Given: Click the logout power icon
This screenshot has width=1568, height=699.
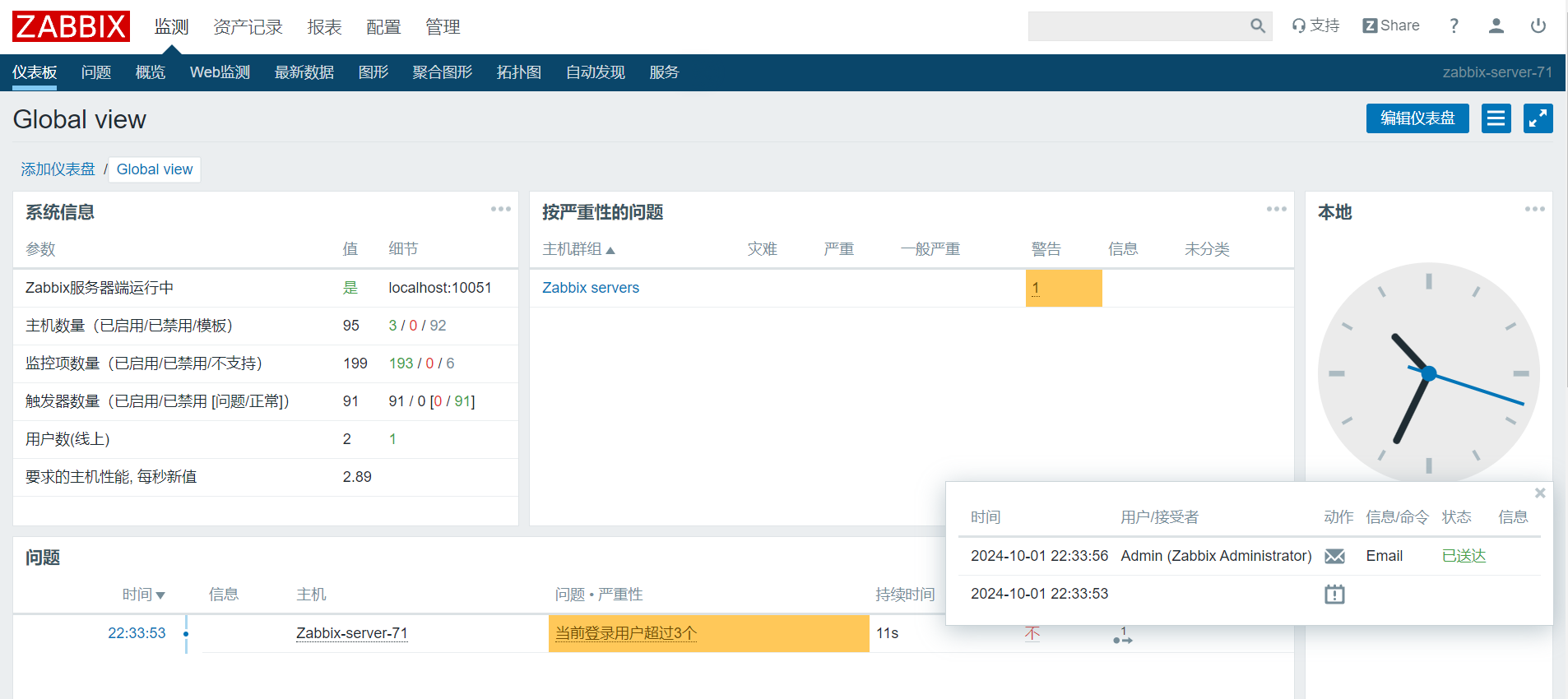Looking at the screenshot, I should click(1538, 25).
